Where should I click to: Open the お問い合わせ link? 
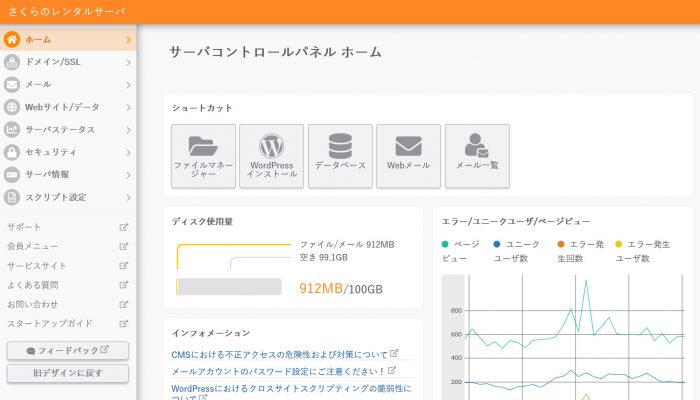[33, 304]
